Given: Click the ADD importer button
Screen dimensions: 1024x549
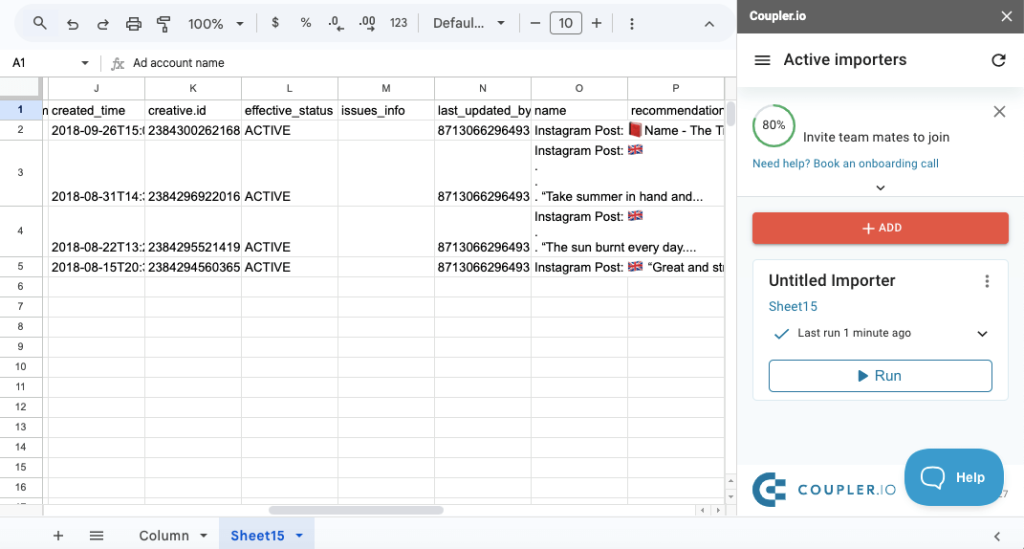Looking at the screenshot, I should pyautogui.click(x=880, y=228).
